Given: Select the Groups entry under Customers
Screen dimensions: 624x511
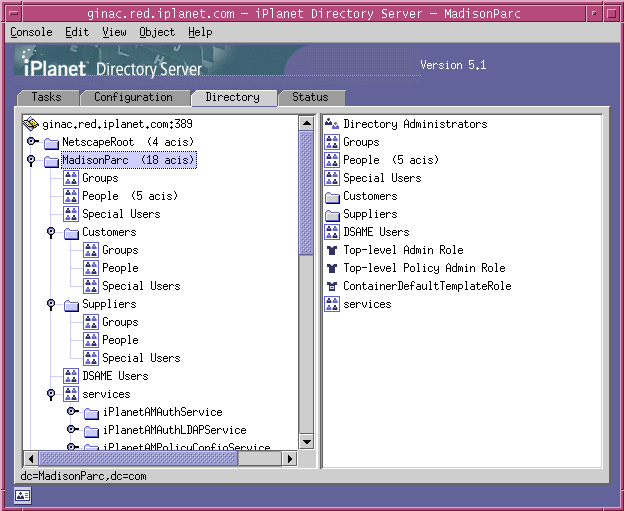Looking at the screenshot, I should click(120, 250).
